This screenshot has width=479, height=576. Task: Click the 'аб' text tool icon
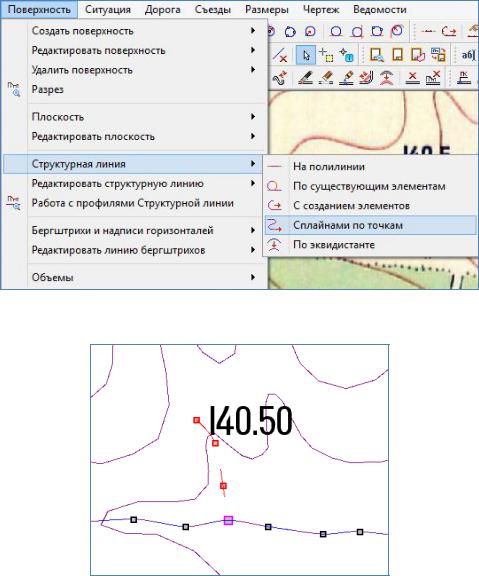click(x=468, y=55)
